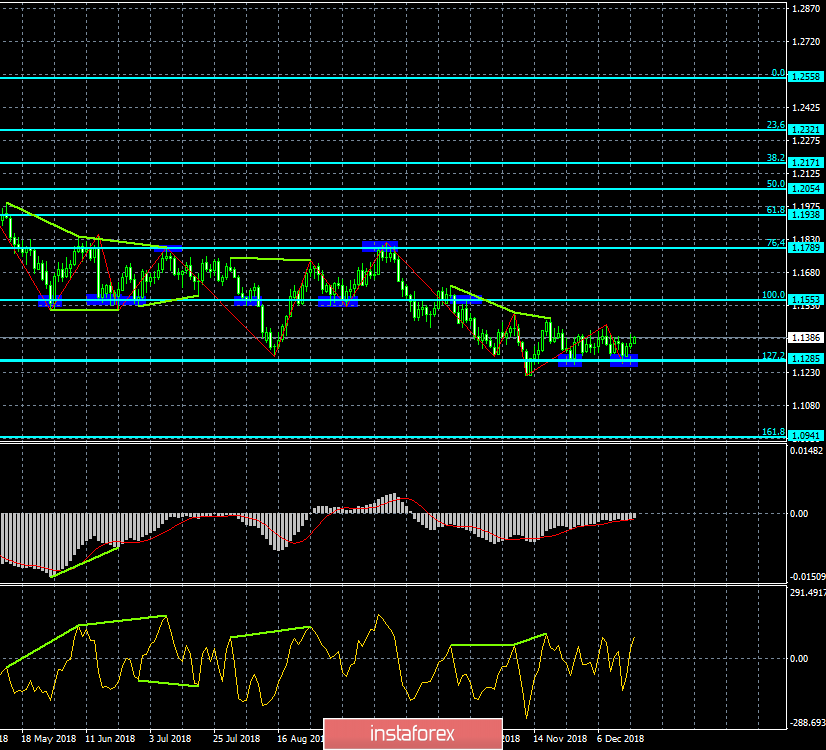
Task: Click the 1.2558 Fibonacci 0.0 price label
Action: coord(805,77)
